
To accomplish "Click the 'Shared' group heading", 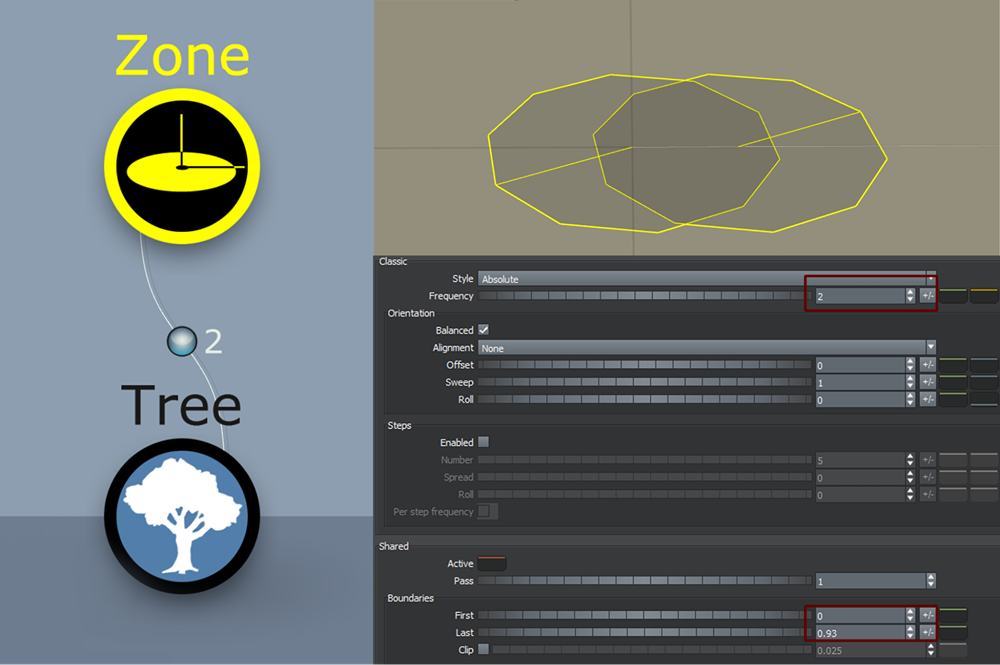I will pyautogui.click(x=393, y=546).
